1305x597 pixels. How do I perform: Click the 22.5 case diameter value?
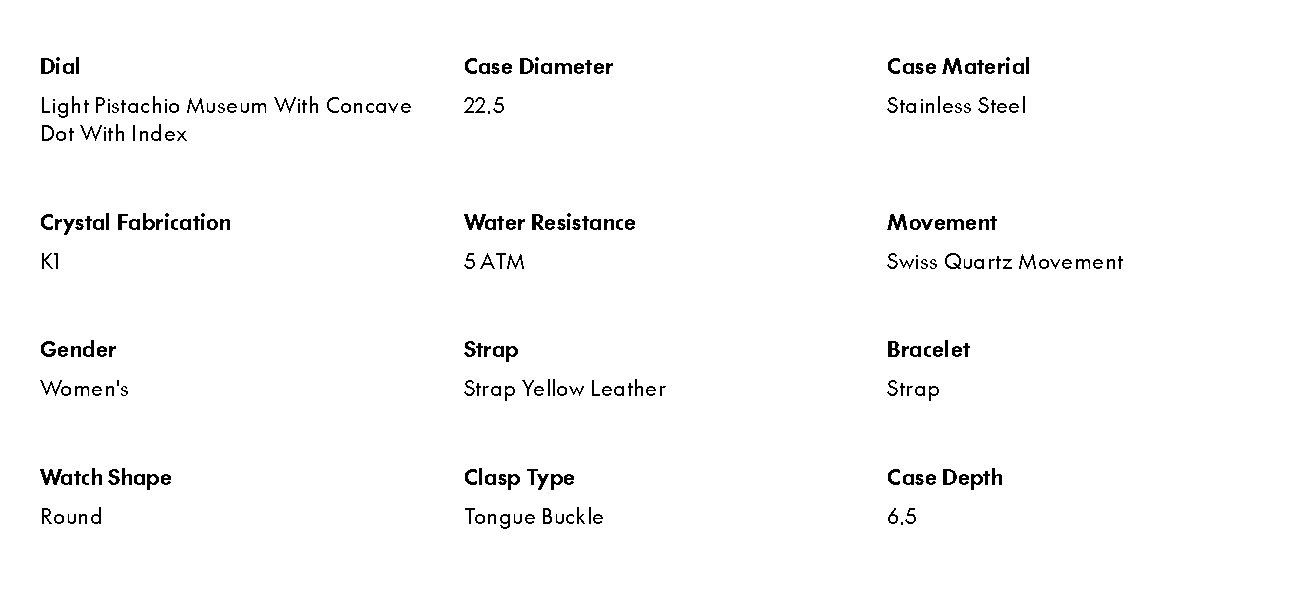[x=484, y=106]
